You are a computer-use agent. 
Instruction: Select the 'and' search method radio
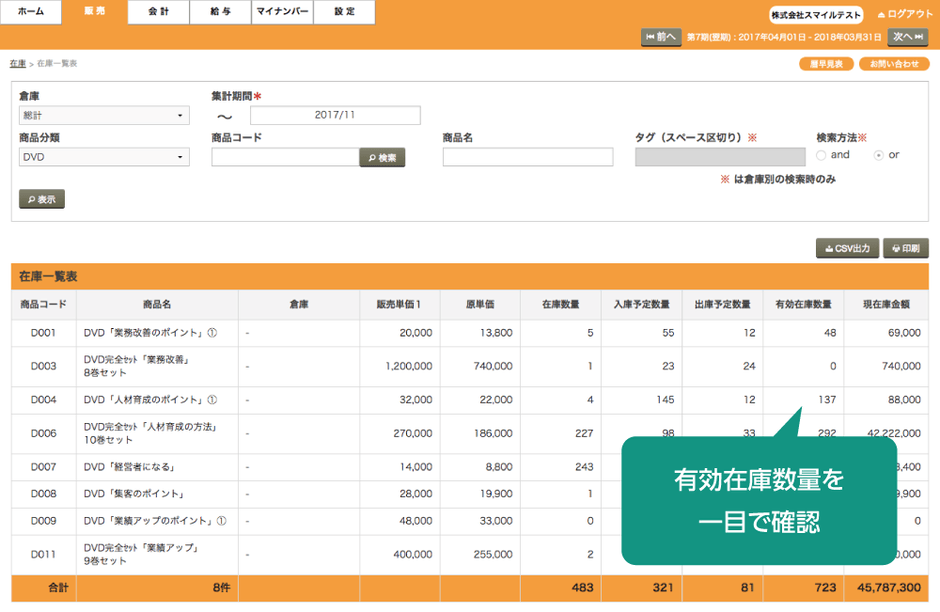(821, 155)
